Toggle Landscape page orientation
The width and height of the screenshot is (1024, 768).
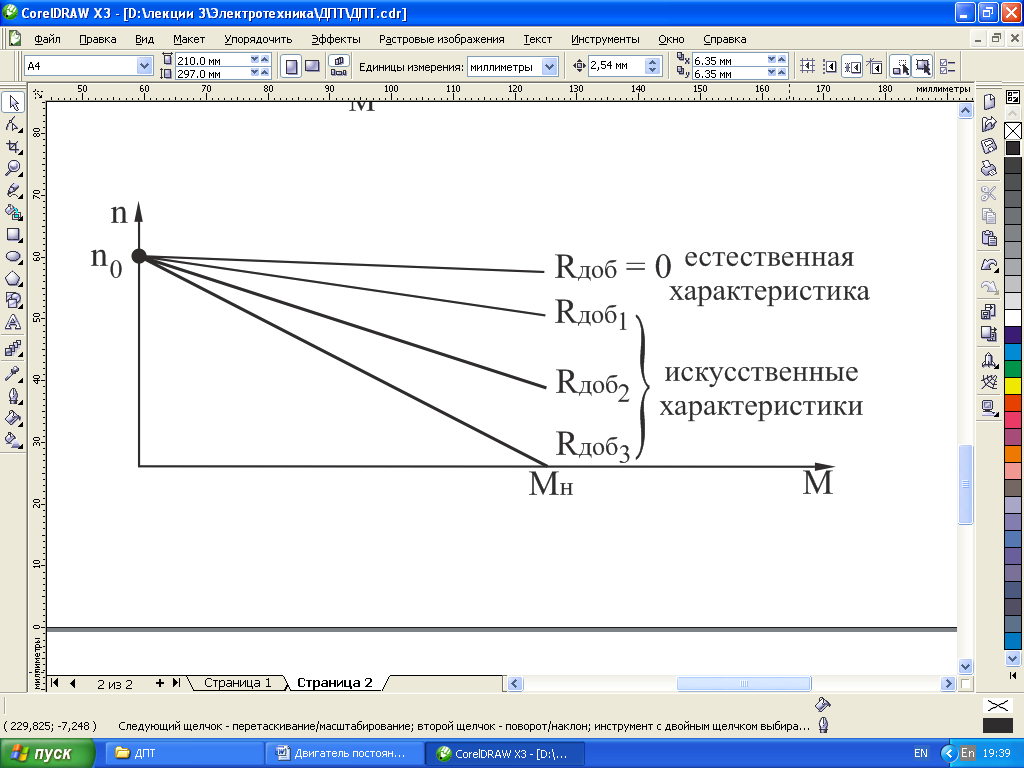pos(312,66)
